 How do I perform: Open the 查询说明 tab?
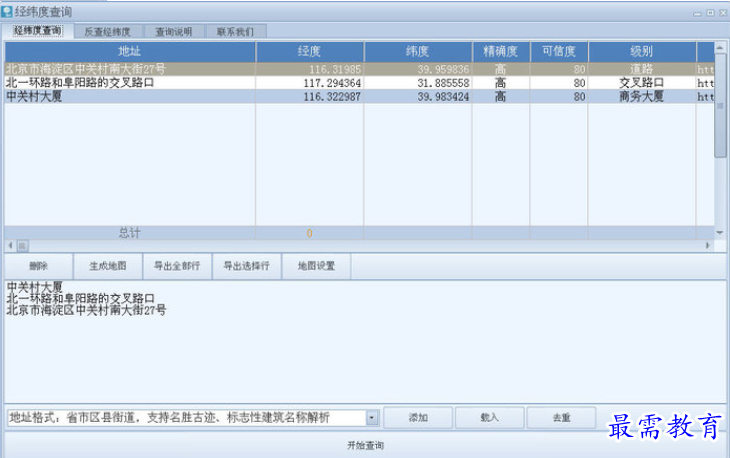click(173, 32)
